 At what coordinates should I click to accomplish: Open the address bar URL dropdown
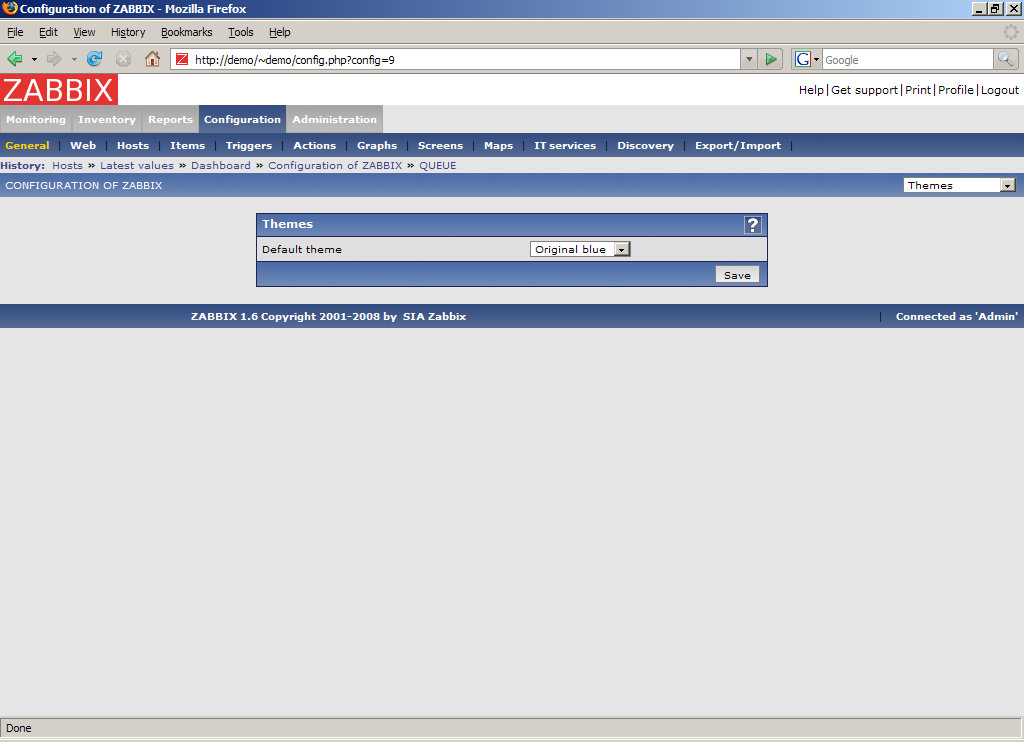coord(749,59)
